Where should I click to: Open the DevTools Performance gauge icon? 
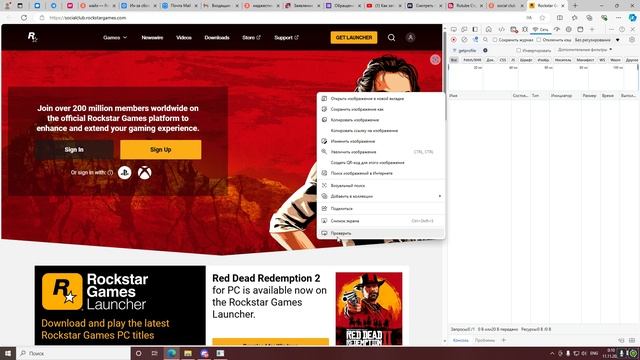pyautogui.click(x=557, y=29)
